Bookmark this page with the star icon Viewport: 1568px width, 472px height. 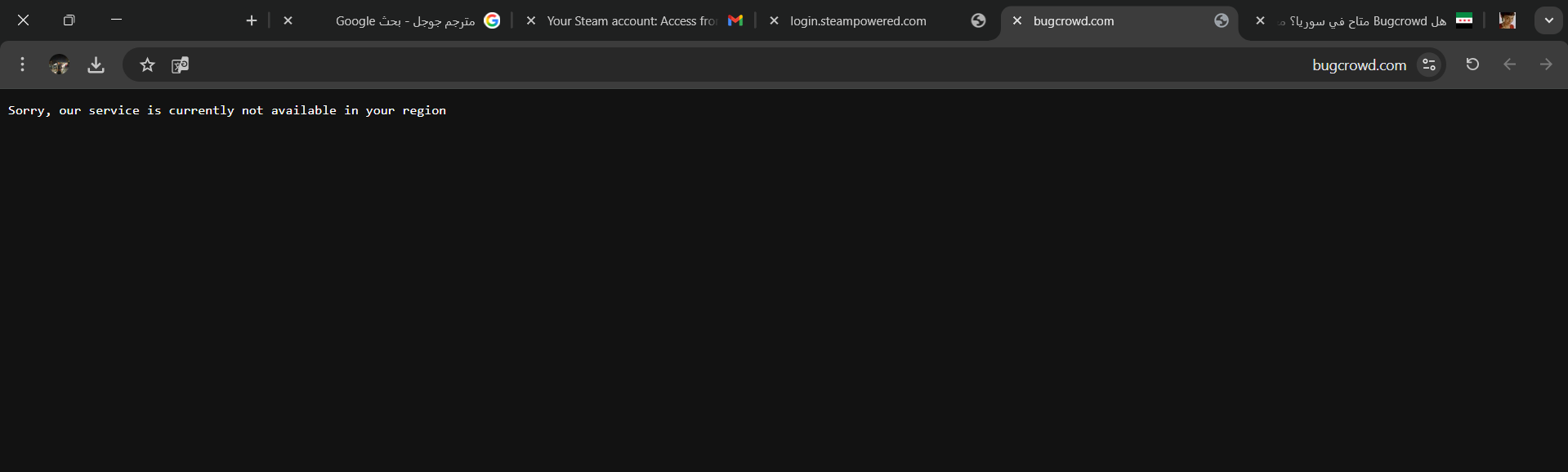point(147,65)
